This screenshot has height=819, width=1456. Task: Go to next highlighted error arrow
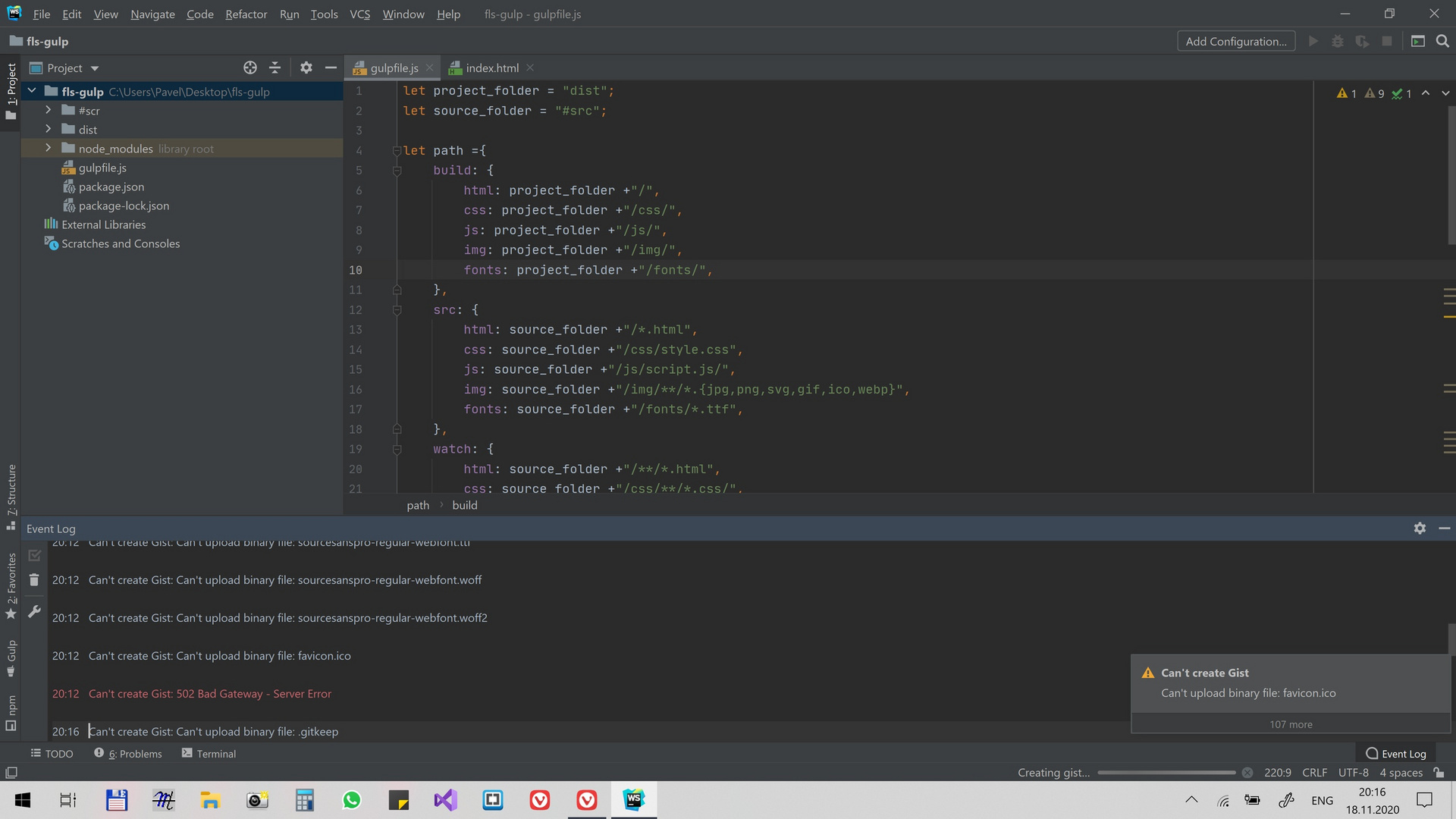coord(1445,93)
